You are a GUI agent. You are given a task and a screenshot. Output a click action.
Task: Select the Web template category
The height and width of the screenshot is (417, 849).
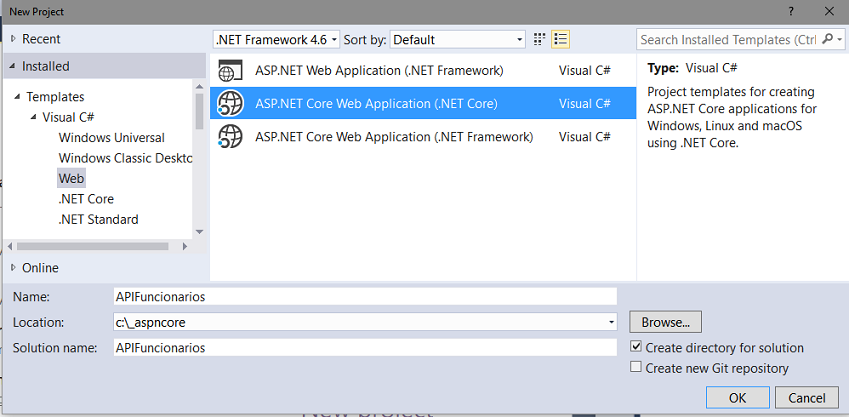pos(71,178)
